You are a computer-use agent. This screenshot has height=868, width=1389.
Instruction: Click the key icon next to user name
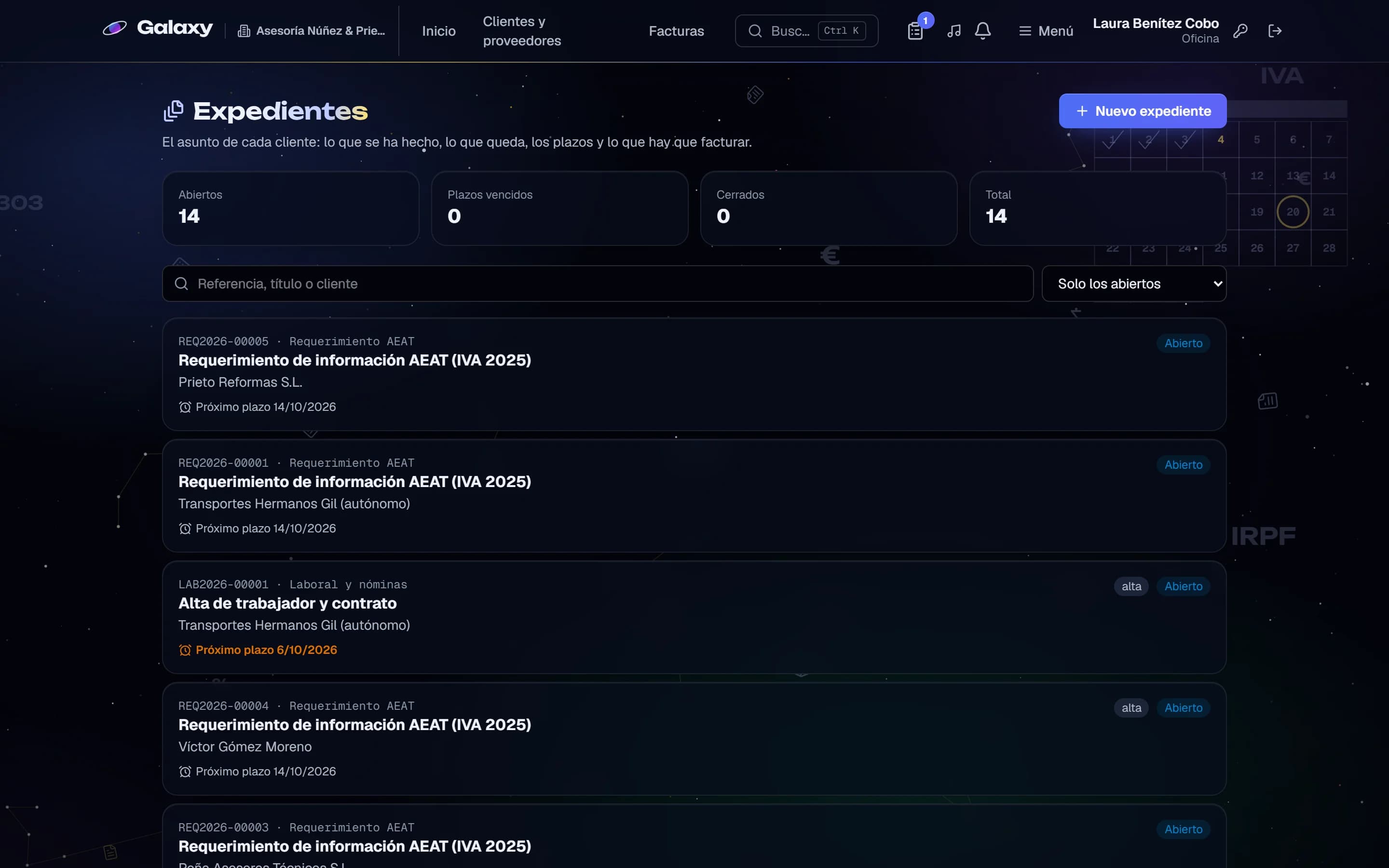point(1240,31)
